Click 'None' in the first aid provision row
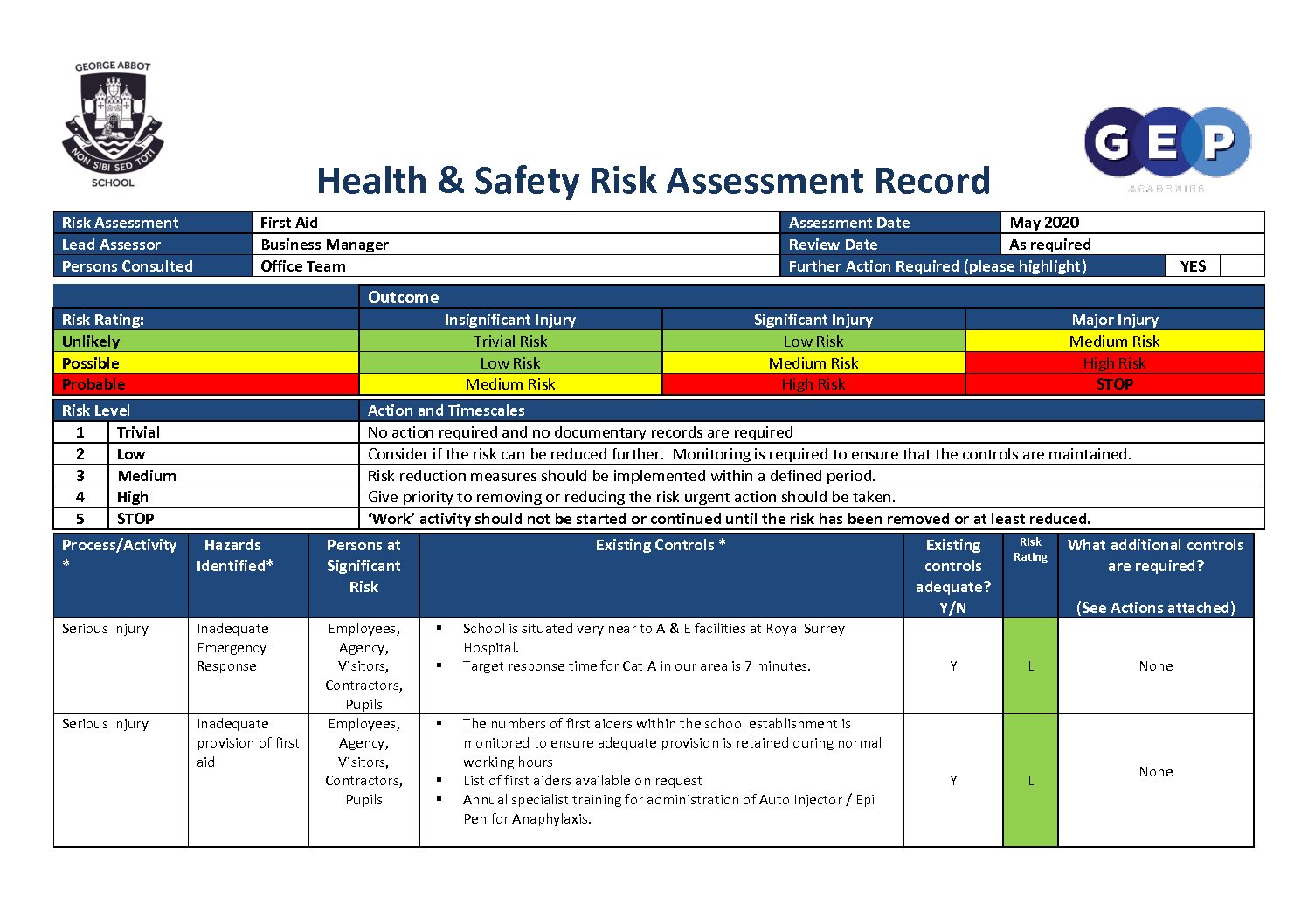The image size is (1308, 924). coord(1156,772)
